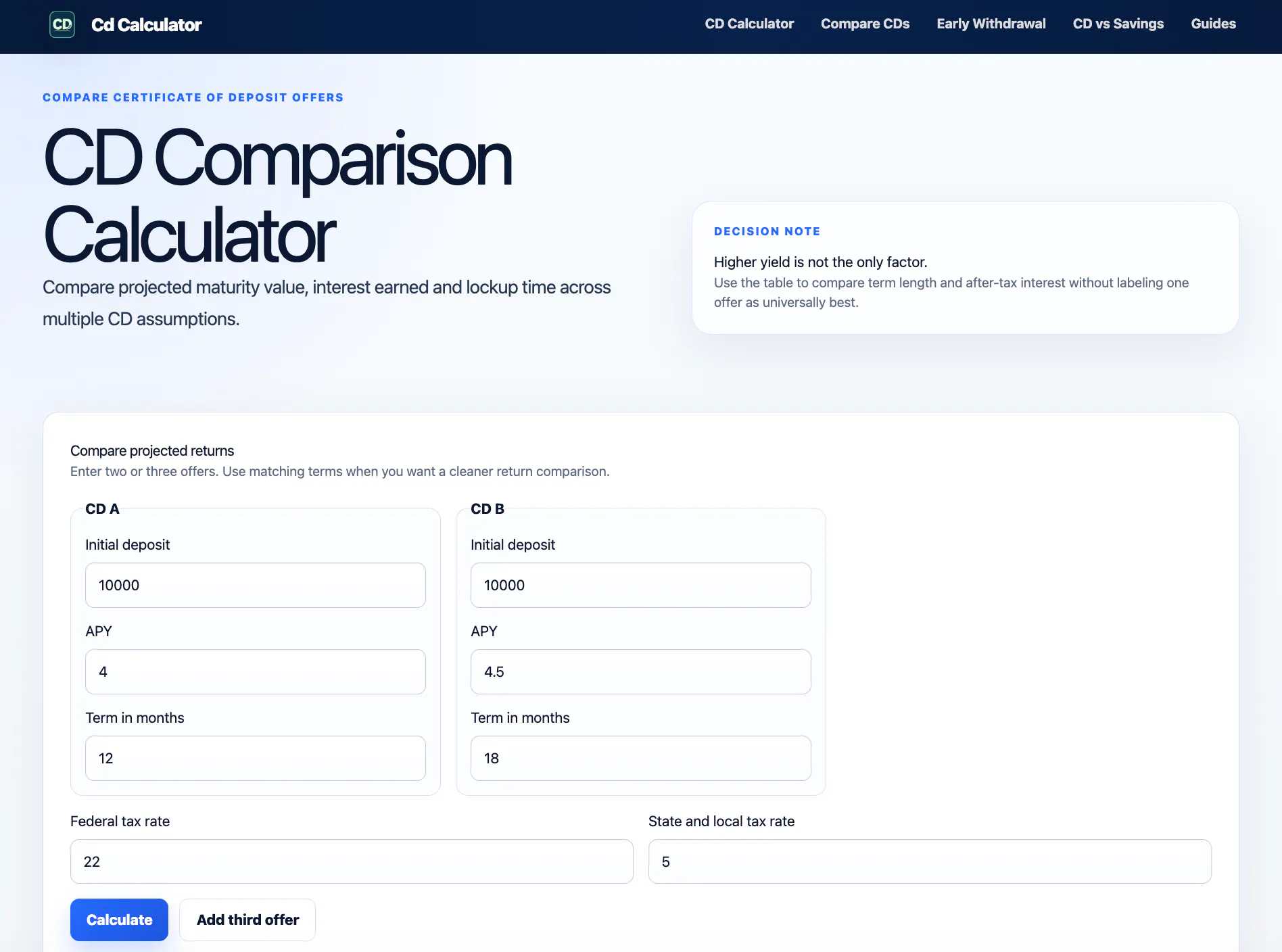Focus CD A initial deposit field

[x=256, y=586]
